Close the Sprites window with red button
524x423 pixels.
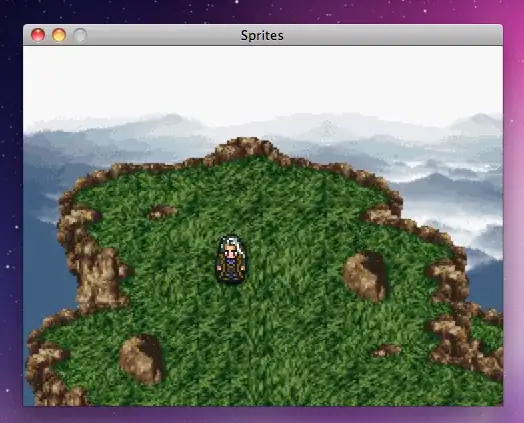(38, 35)
